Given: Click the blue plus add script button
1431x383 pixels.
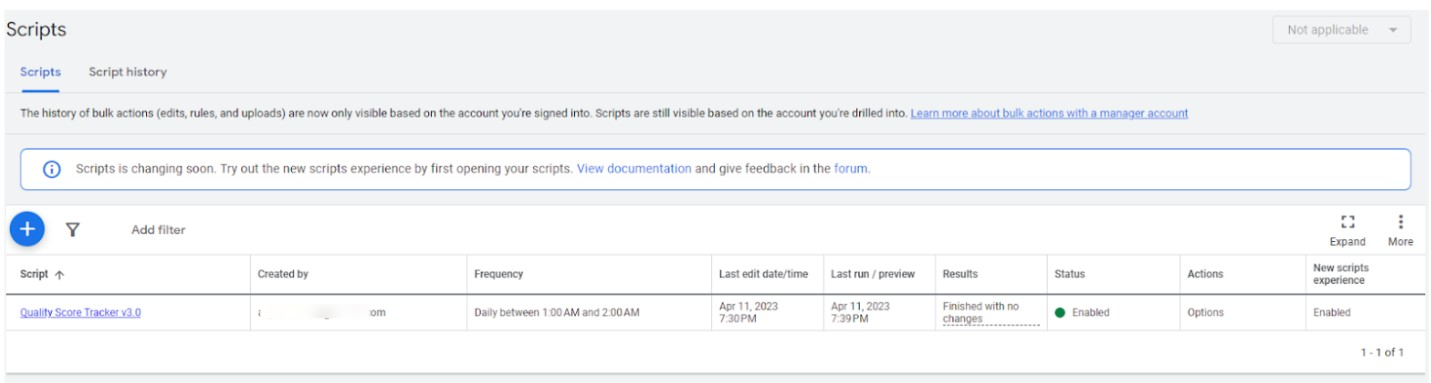Looking at the screenshot, I should coord(27,229).
